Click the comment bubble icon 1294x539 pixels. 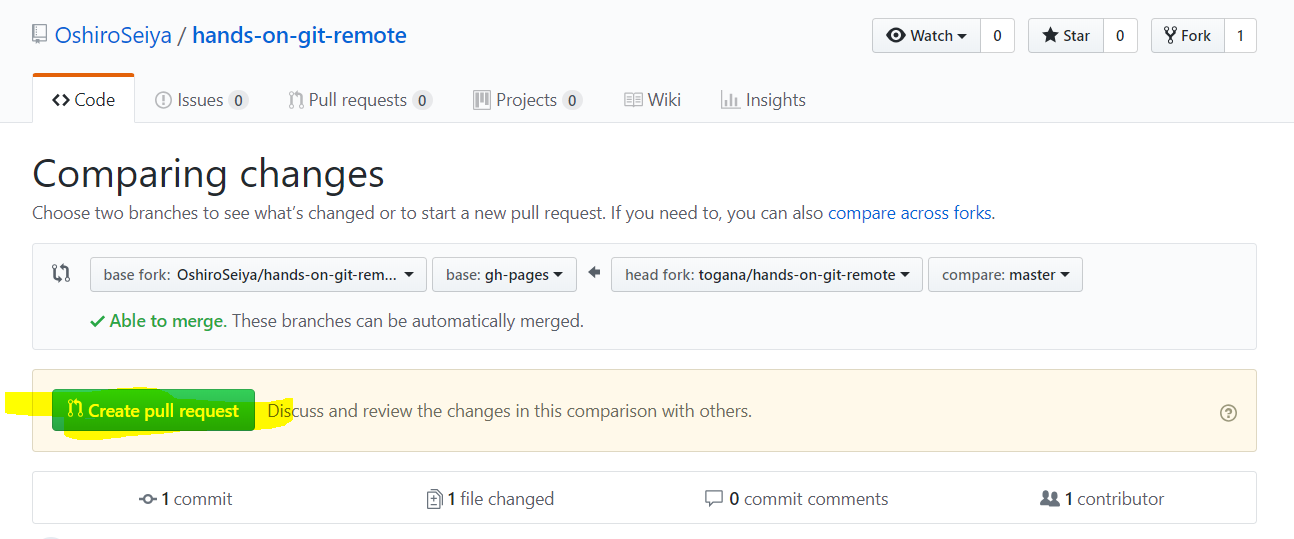tap(714, 498)
